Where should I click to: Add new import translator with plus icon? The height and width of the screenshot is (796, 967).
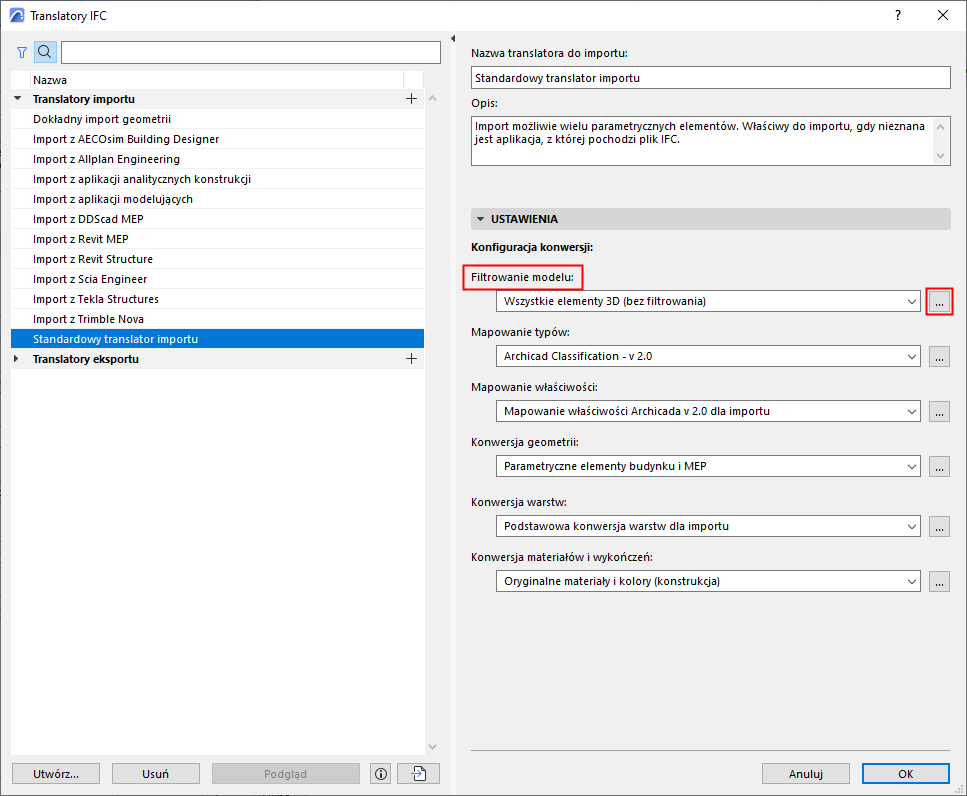(x=411, y=99)
